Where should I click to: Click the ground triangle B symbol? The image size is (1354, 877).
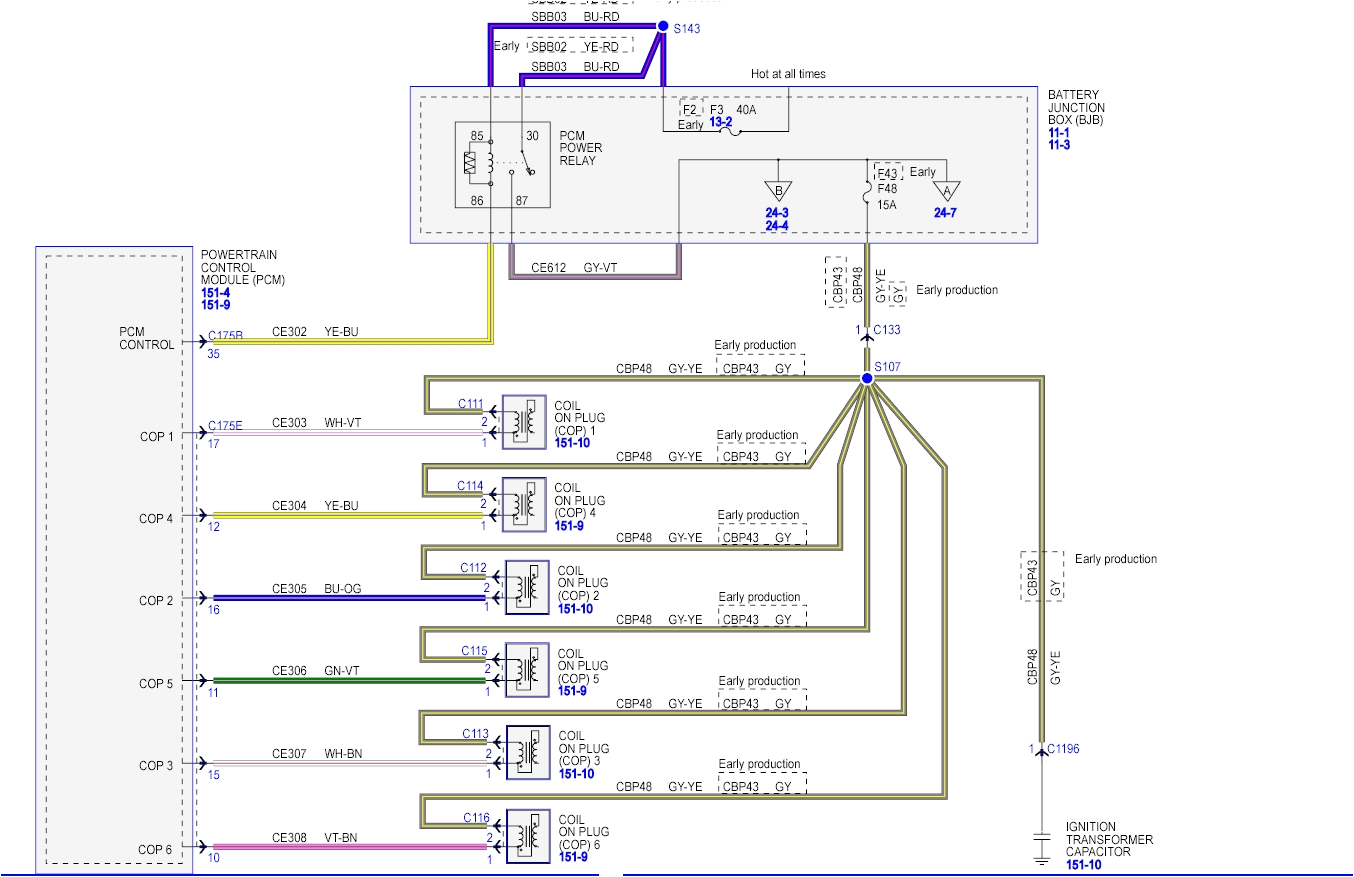tap(779, 190)
